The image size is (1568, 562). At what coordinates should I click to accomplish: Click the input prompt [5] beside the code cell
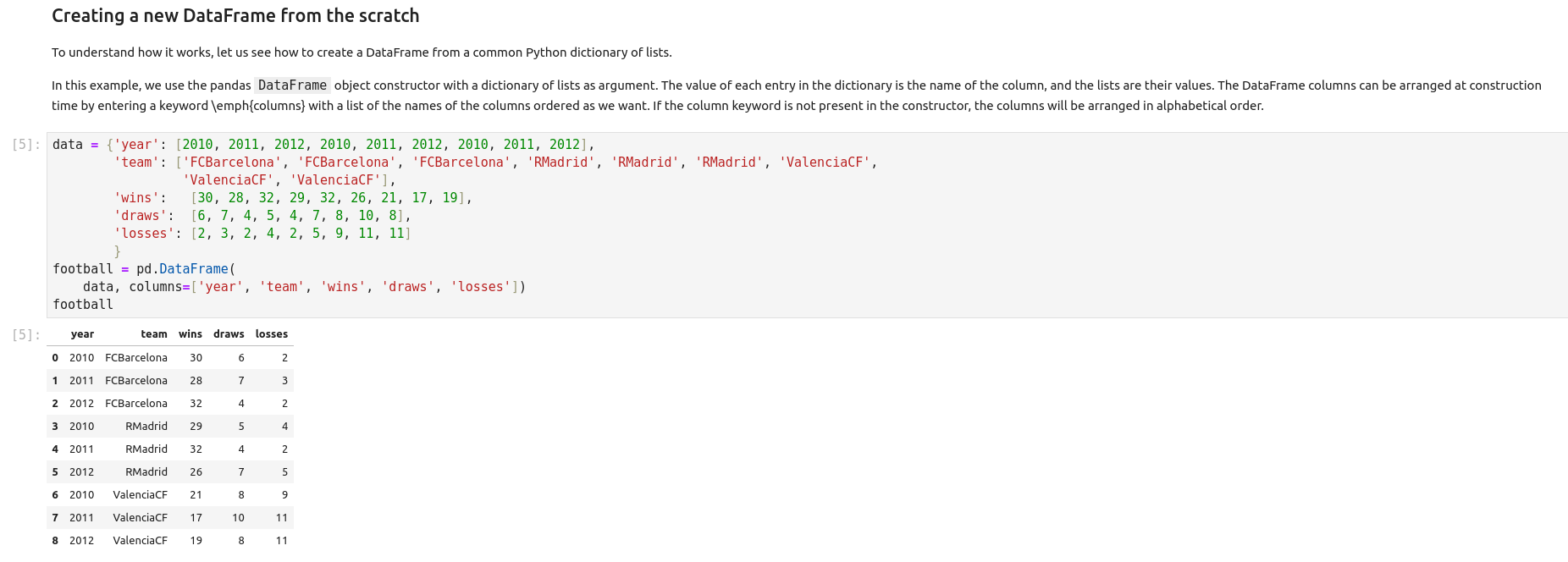click(26, 145)
